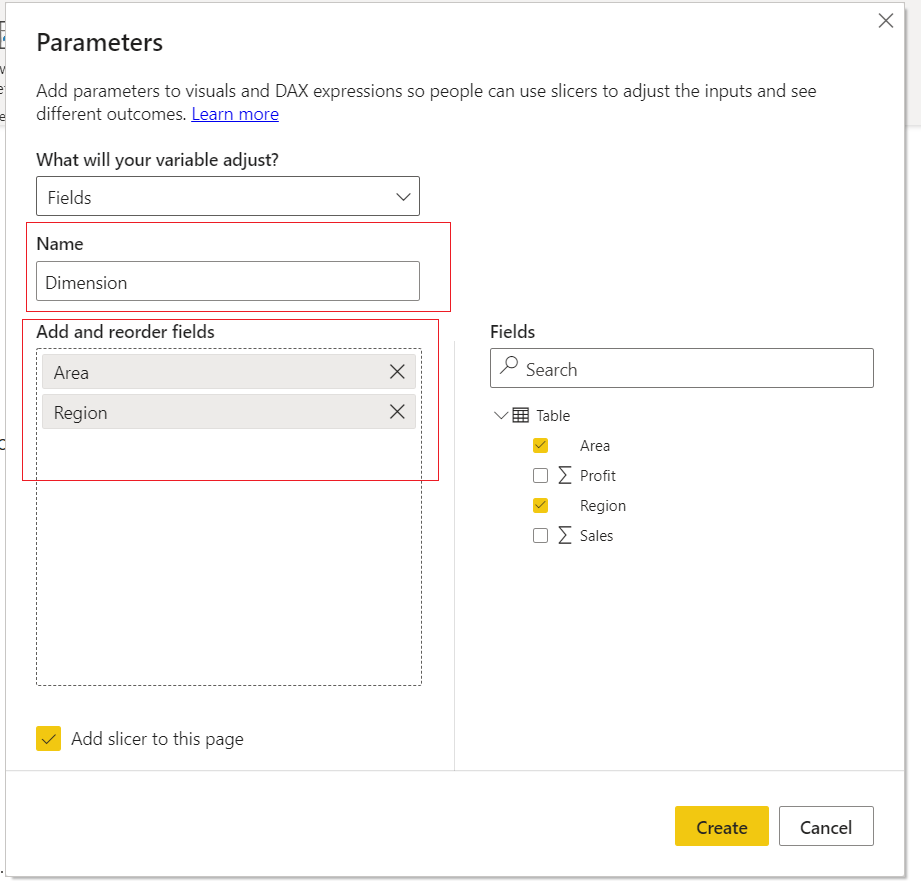Open the Learn more link
The width and height of the screenshot is (921, 881).
click(234, 113)
